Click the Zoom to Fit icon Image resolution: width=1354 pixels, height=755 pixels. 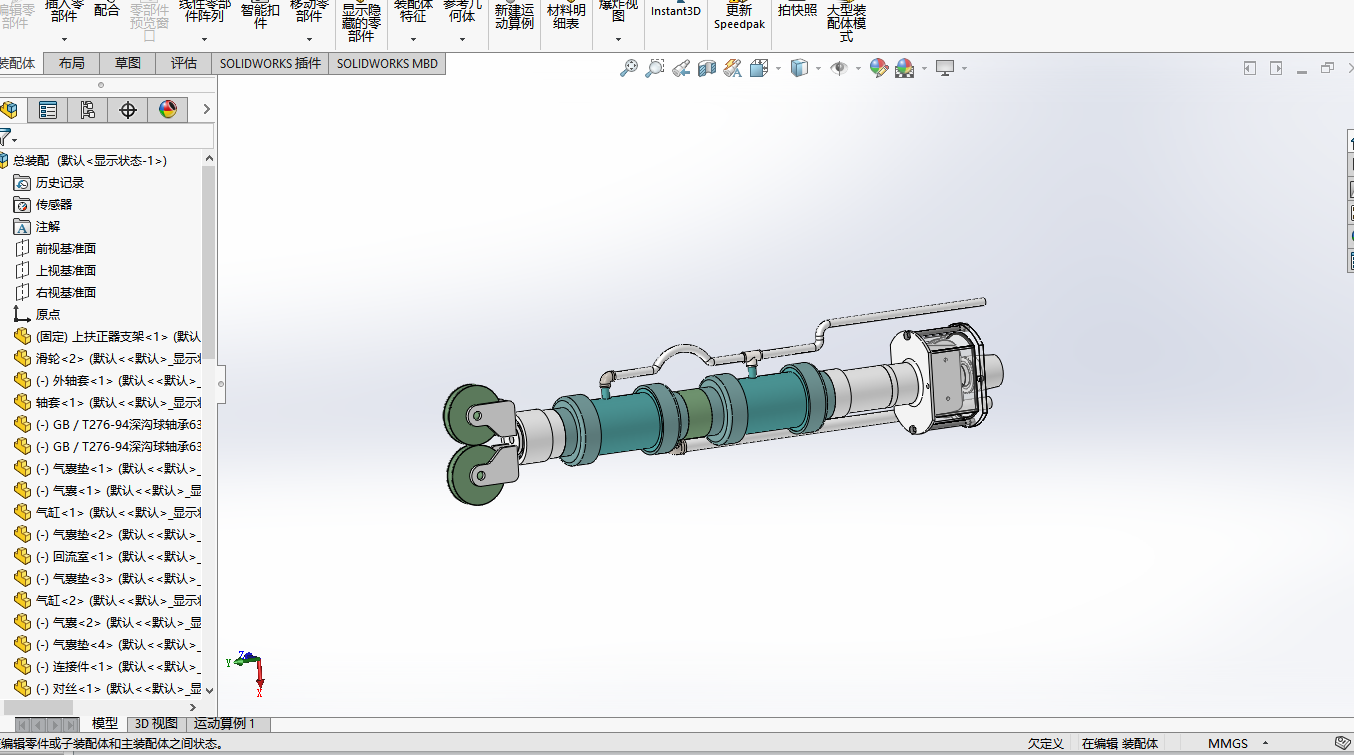pos(629,68)
